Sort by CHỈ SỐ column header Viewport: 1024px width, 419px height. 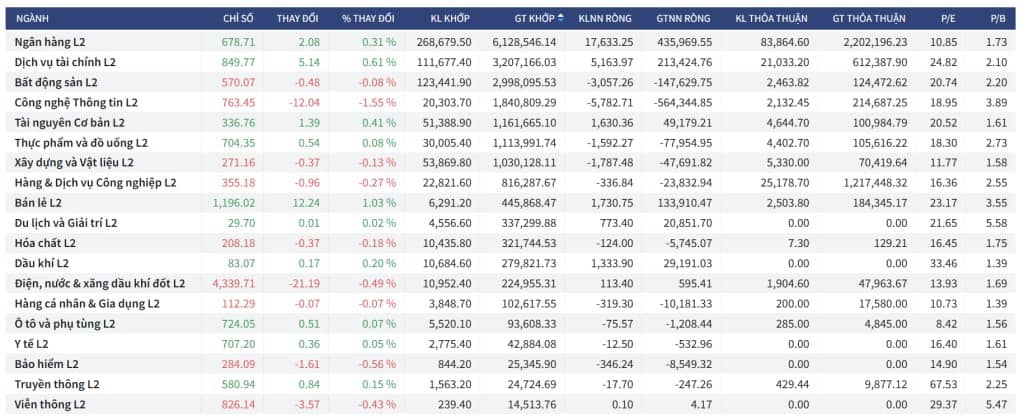[238, 18]
